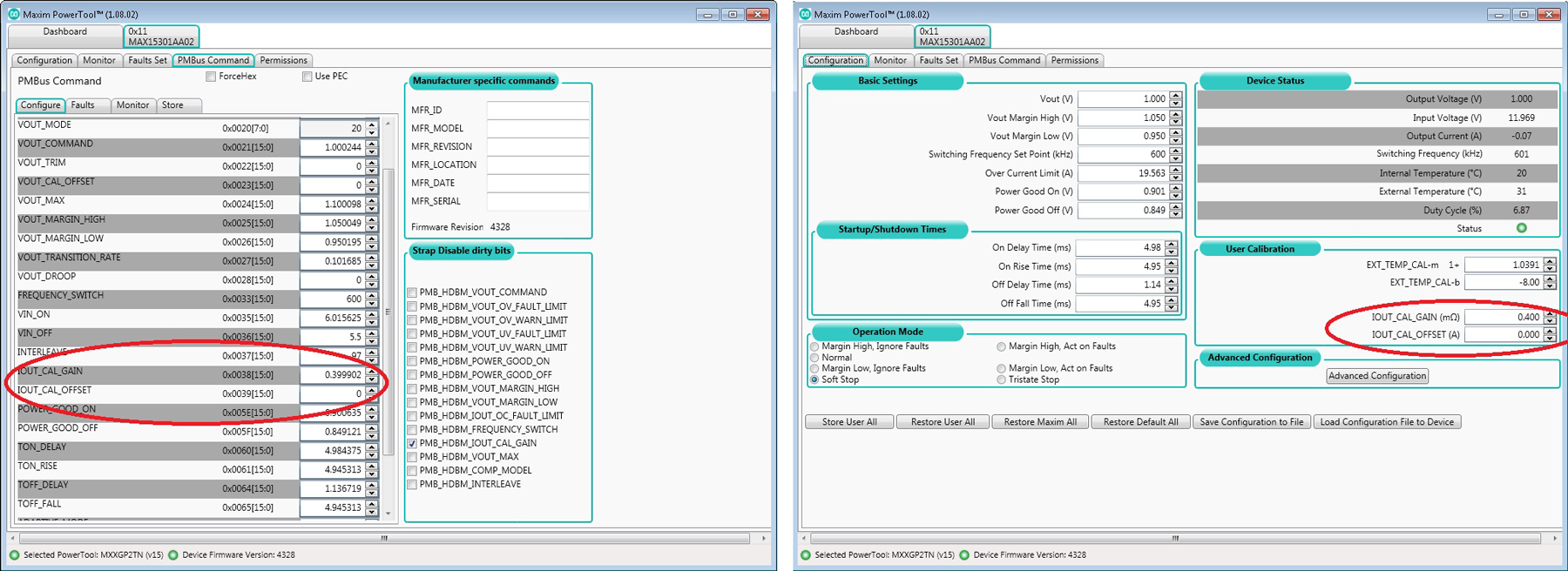Click the Maxim PowerTool app icon in left title bar
The width and height of the screenshot is (1568, 571).
pos(14,14)
